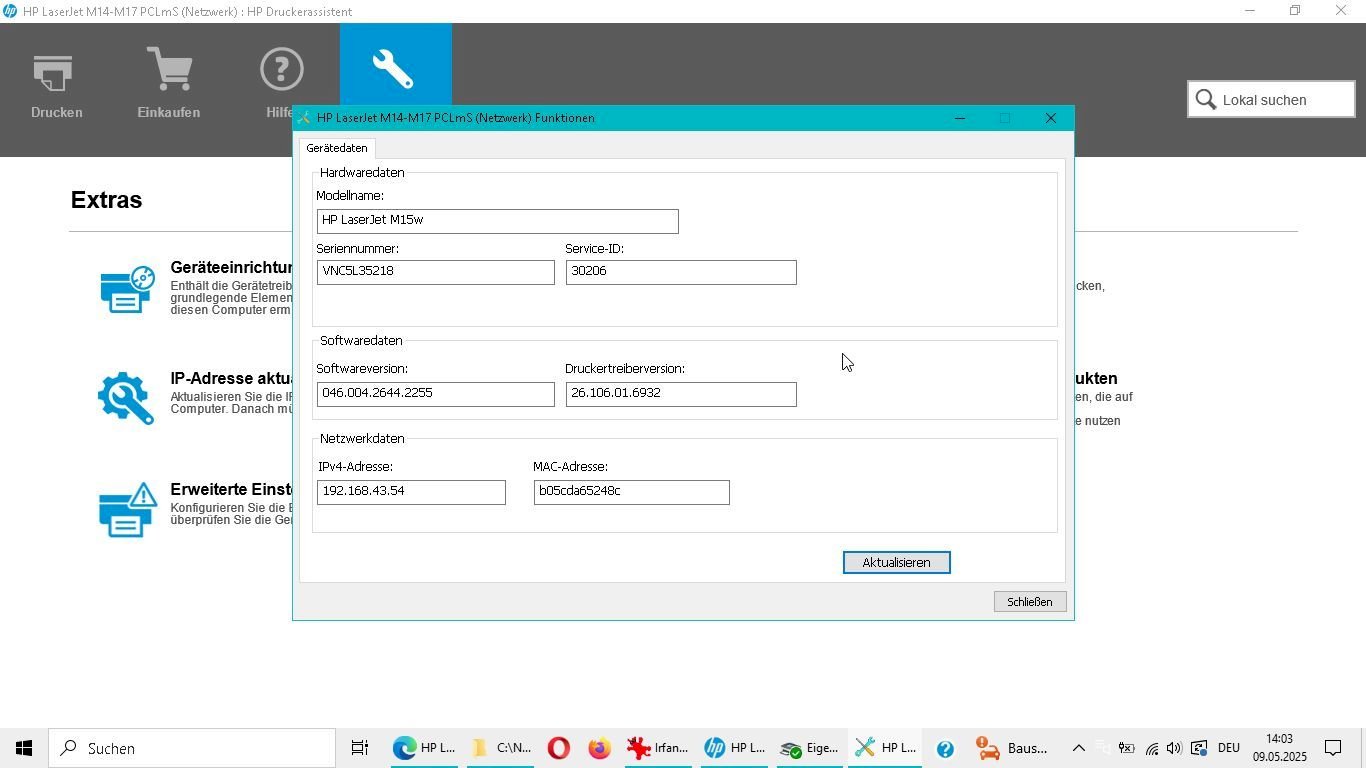Switch to the Gerätedaten tab

pos(337,148)
